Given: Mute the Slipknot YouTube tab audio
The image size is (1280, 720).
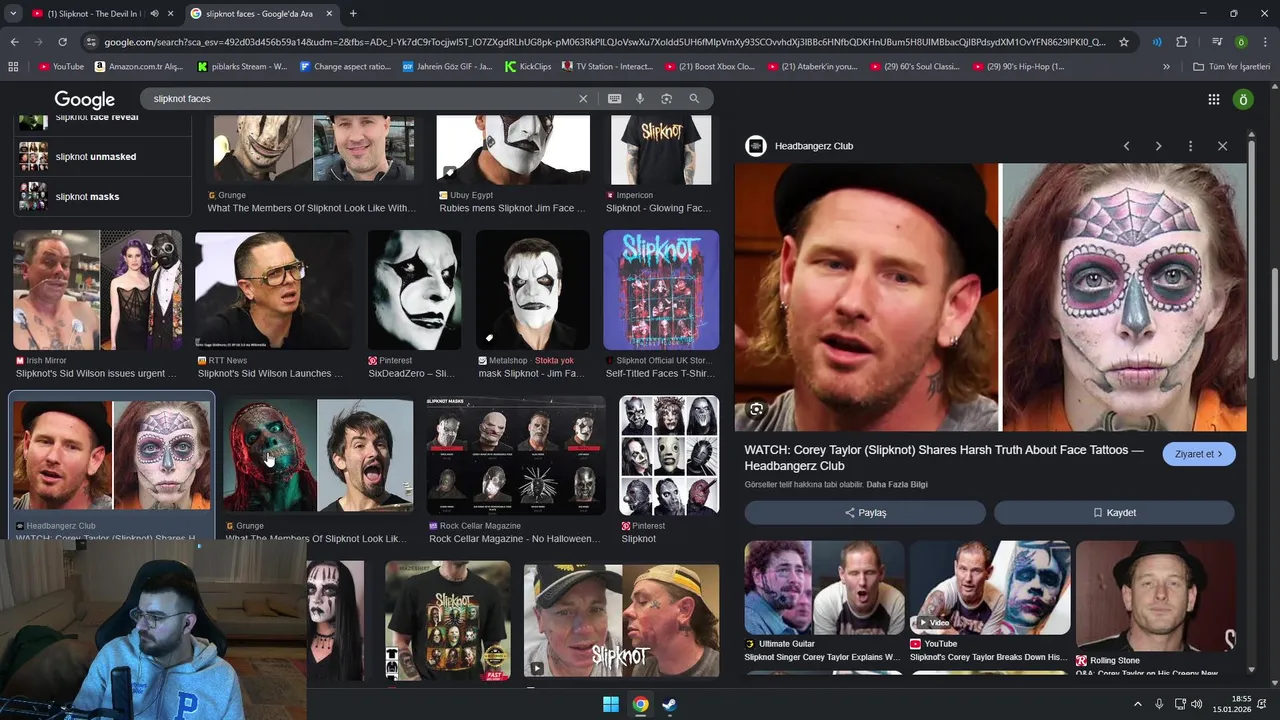Looking at the screenshot, I should click(154, 14).
